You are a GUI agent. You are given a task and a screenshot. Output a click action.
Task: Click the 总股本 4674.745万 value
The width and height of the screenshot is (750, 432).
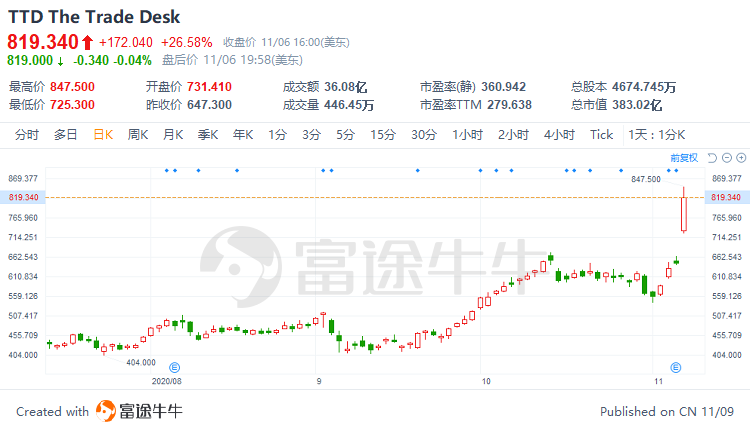click(x=644, y=87)
